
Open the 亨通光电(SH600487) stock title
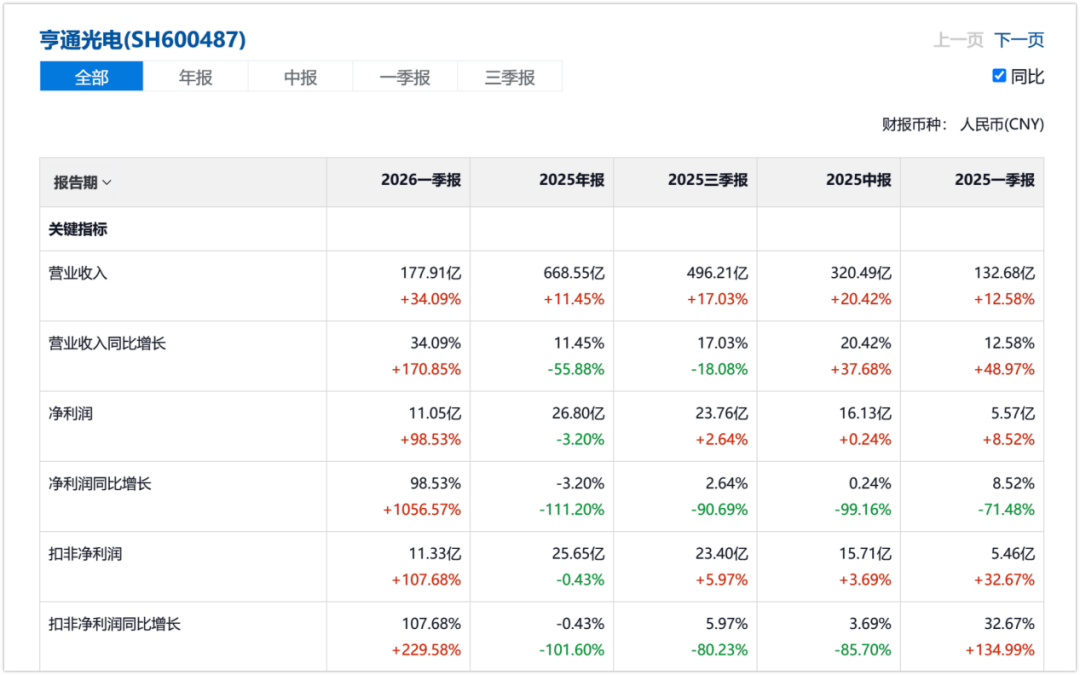[x=143, y=39]
